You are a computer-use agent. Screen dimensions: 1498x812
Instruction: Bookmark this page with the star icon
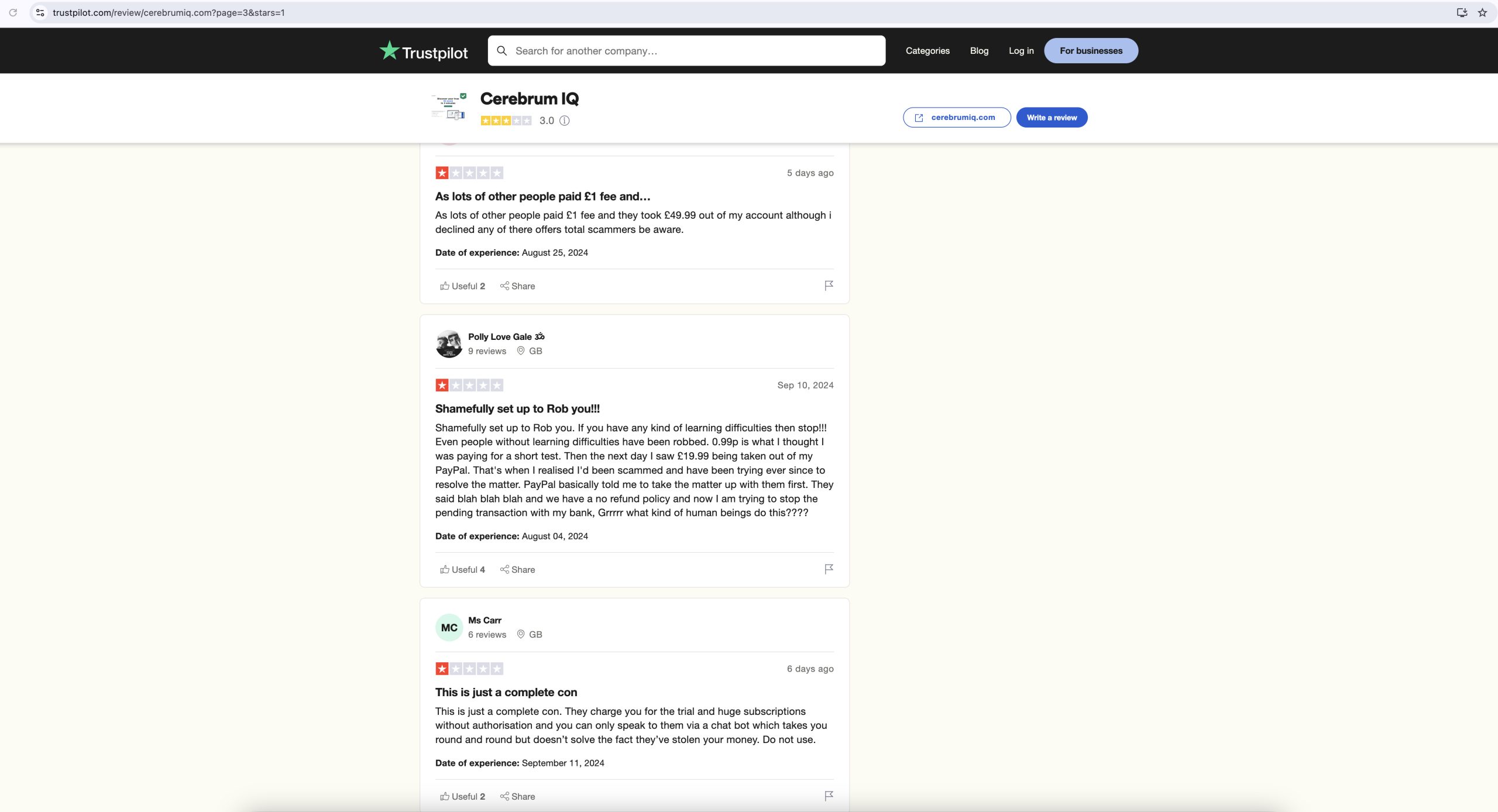[x=1482, y=12]
